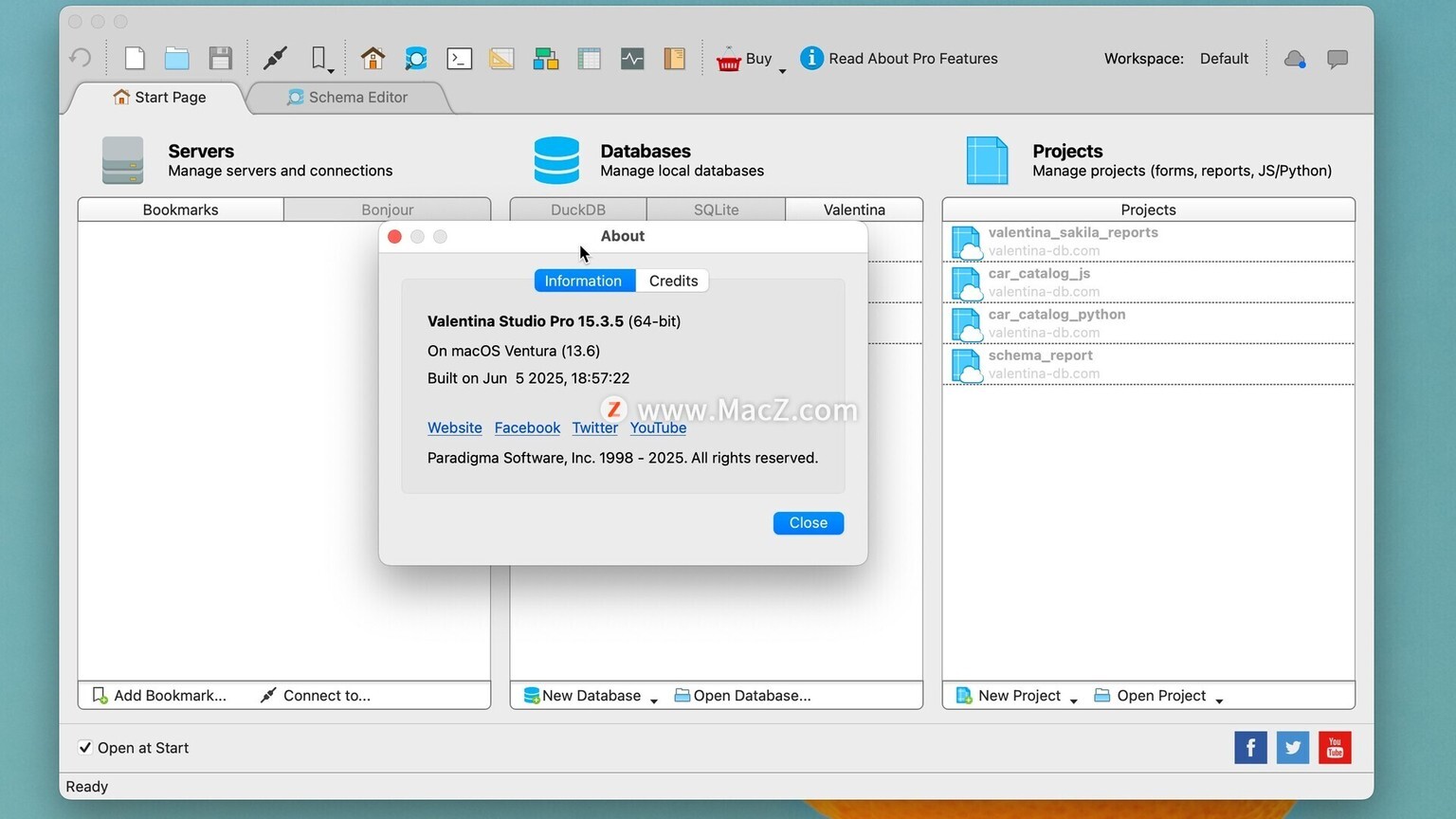The image size is (1456, 819).
Task: Click the Projects column header
Action: click(1148, 209)
